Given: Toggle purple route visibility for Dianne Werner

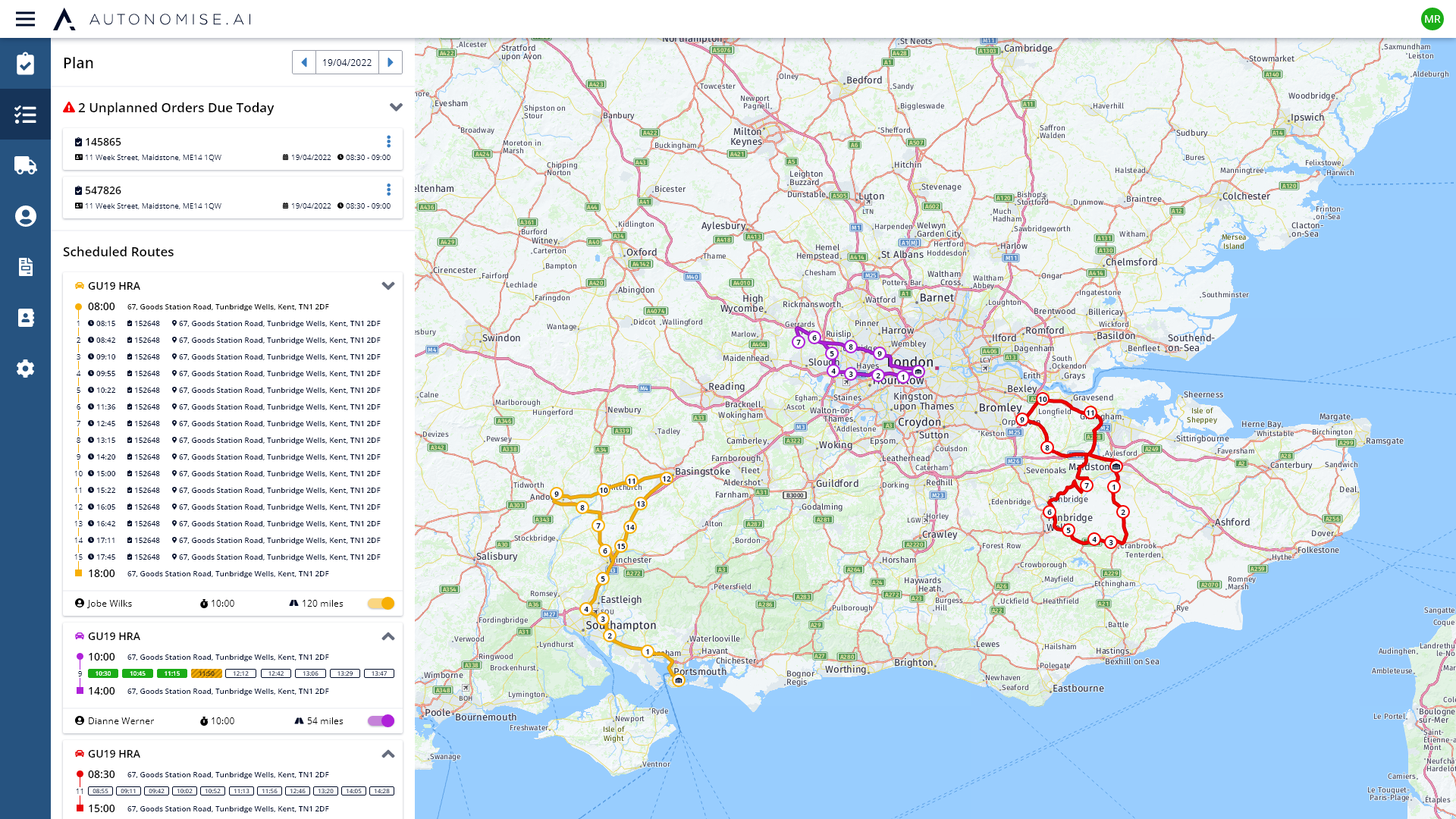Looking at the screenshot, I should coord(381,721).
